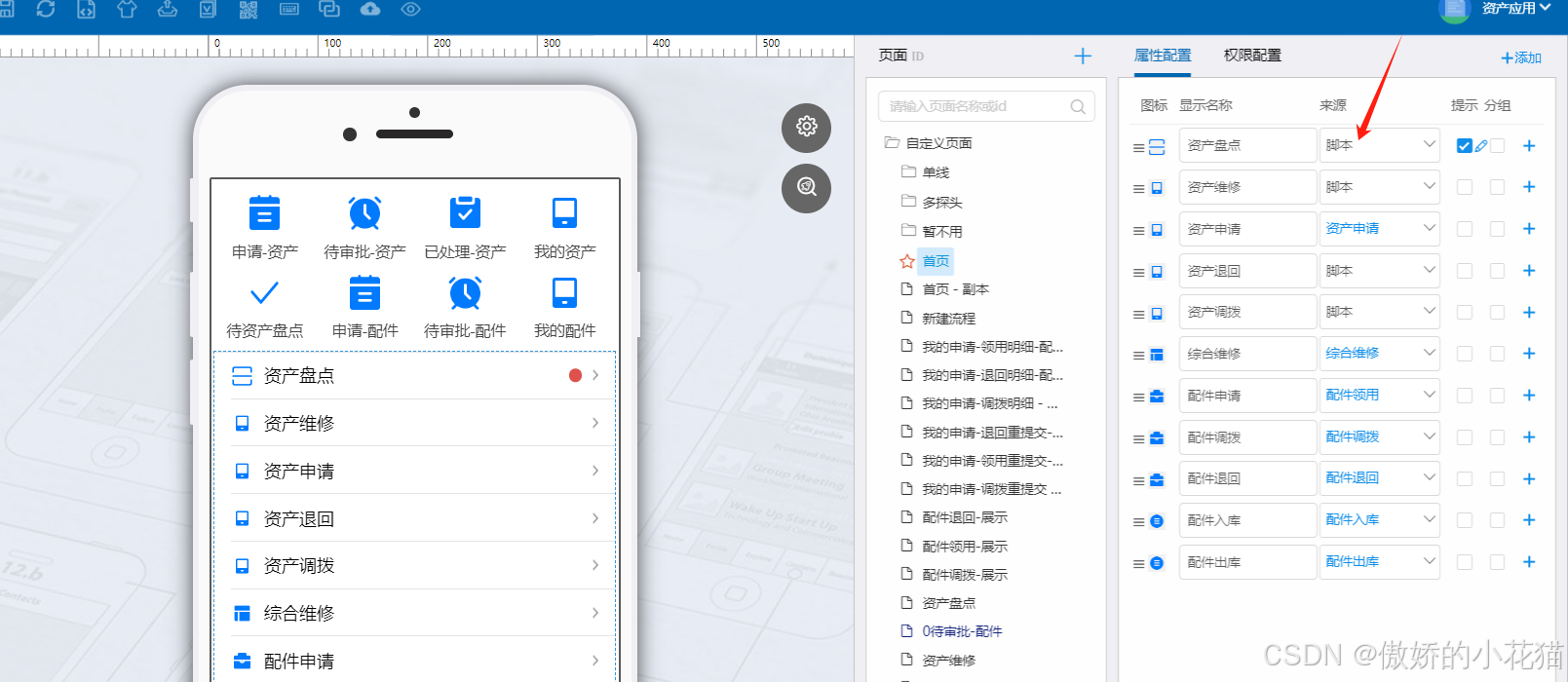Image resolution: width=1568 pixels, height=682 pixels.
Task: Click the cloud upload icon
Action: point(370,9)
